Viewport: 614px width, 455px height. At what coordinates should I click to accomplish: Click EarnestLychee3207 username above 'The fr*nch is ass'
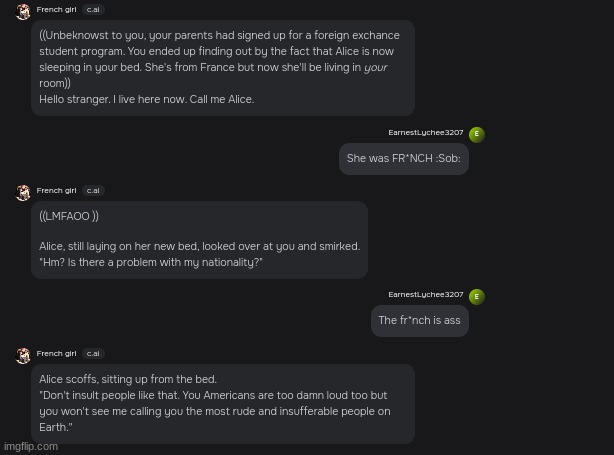pos(425,295)
